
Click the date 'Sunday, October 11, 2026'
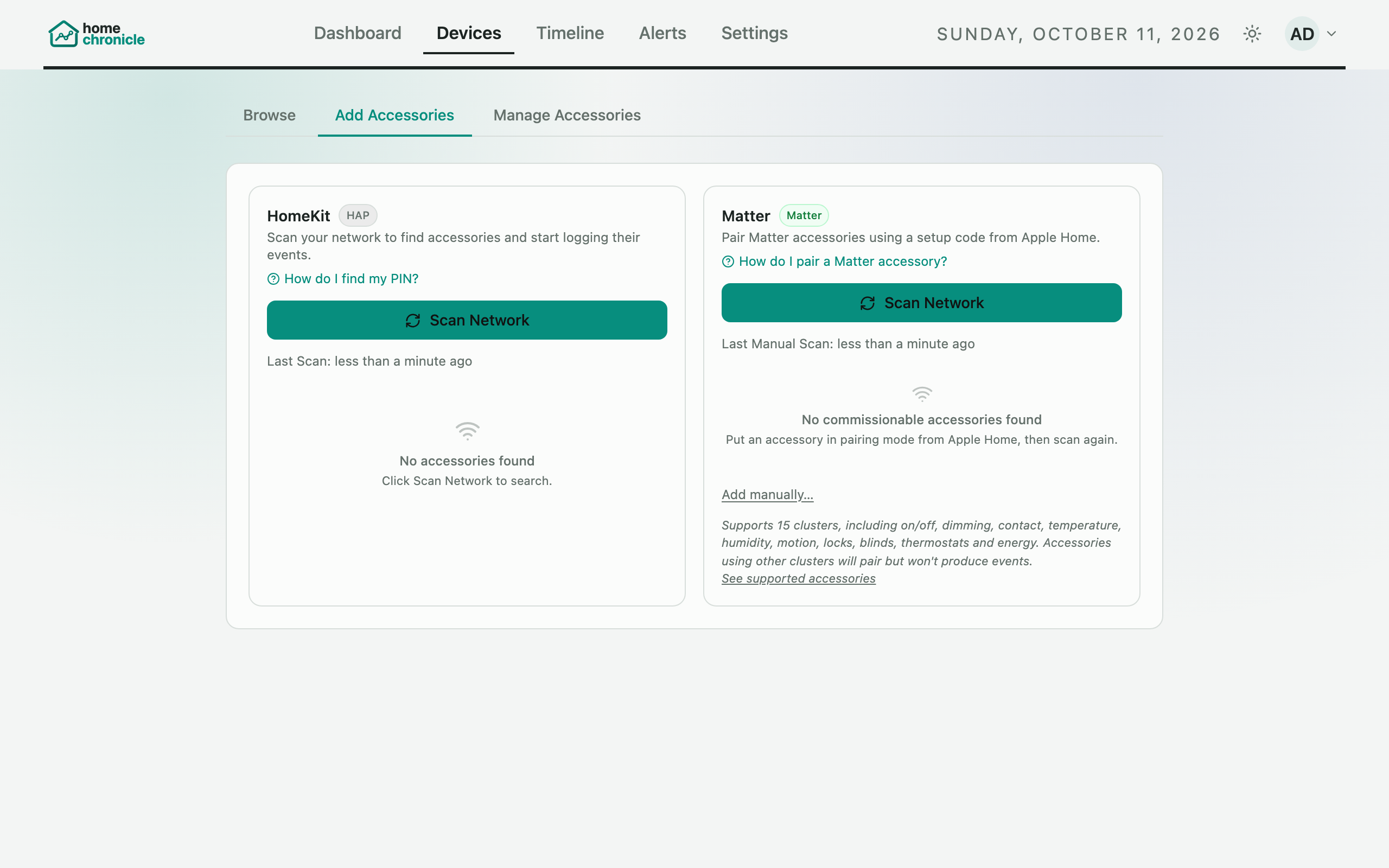(1079, 34)
